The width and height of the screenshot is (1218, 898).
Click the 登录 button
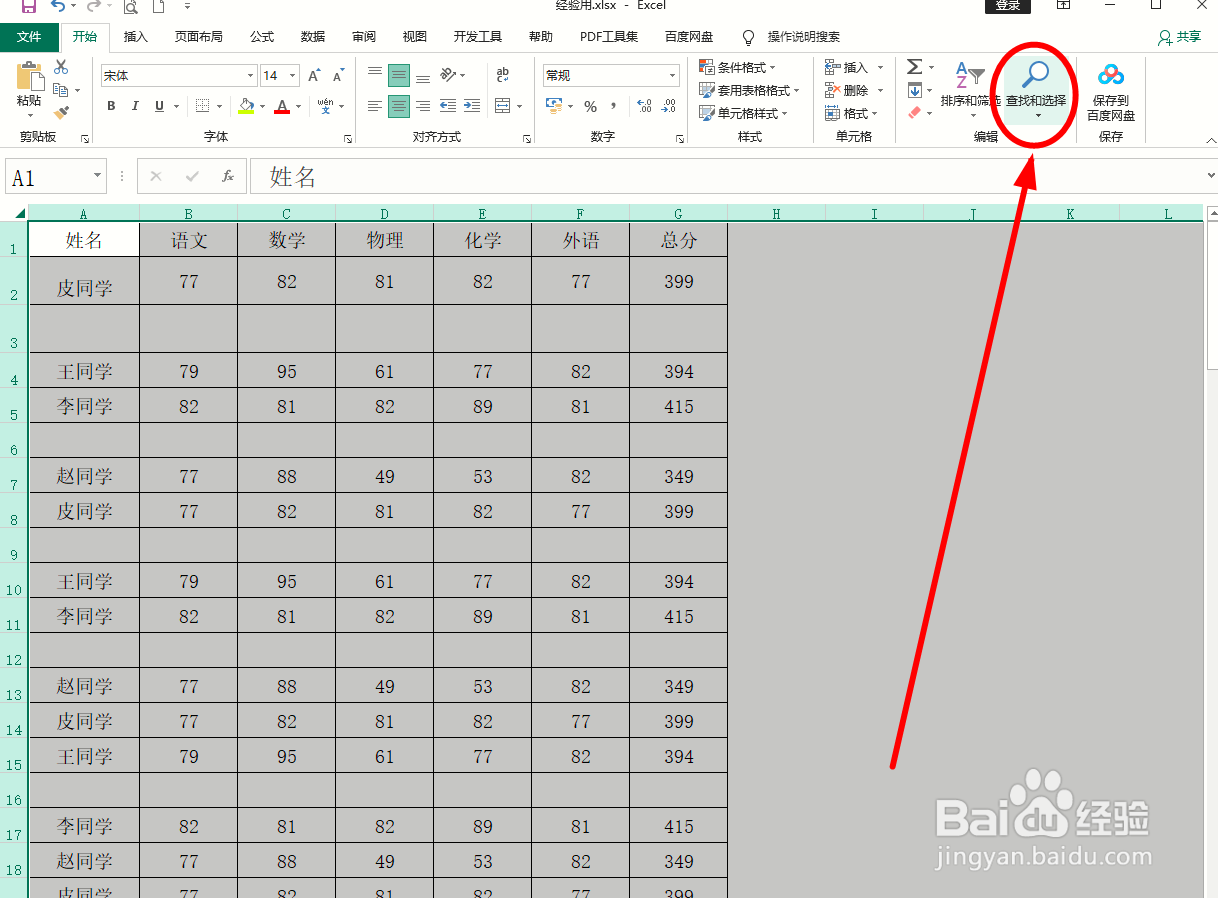click(x=1006, y=6)
